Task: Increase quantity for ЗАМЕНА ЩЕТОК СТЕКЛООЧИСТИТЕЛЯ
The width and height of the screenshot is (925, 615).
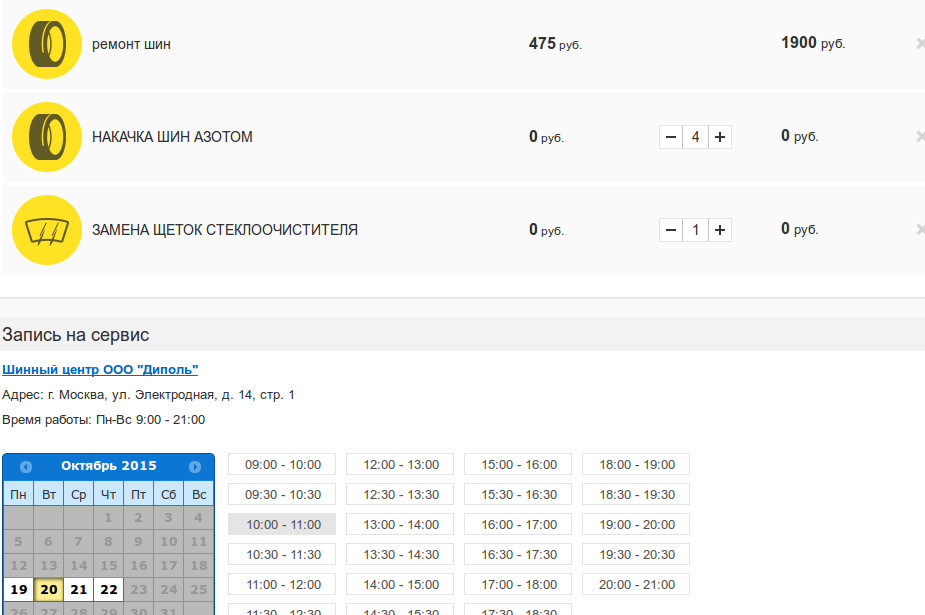Action: pos(720,230)
